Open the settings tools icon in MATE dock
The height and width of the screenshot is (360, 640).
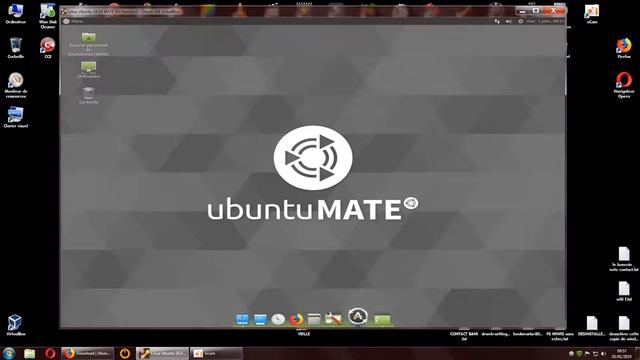[x=333, y=319]
